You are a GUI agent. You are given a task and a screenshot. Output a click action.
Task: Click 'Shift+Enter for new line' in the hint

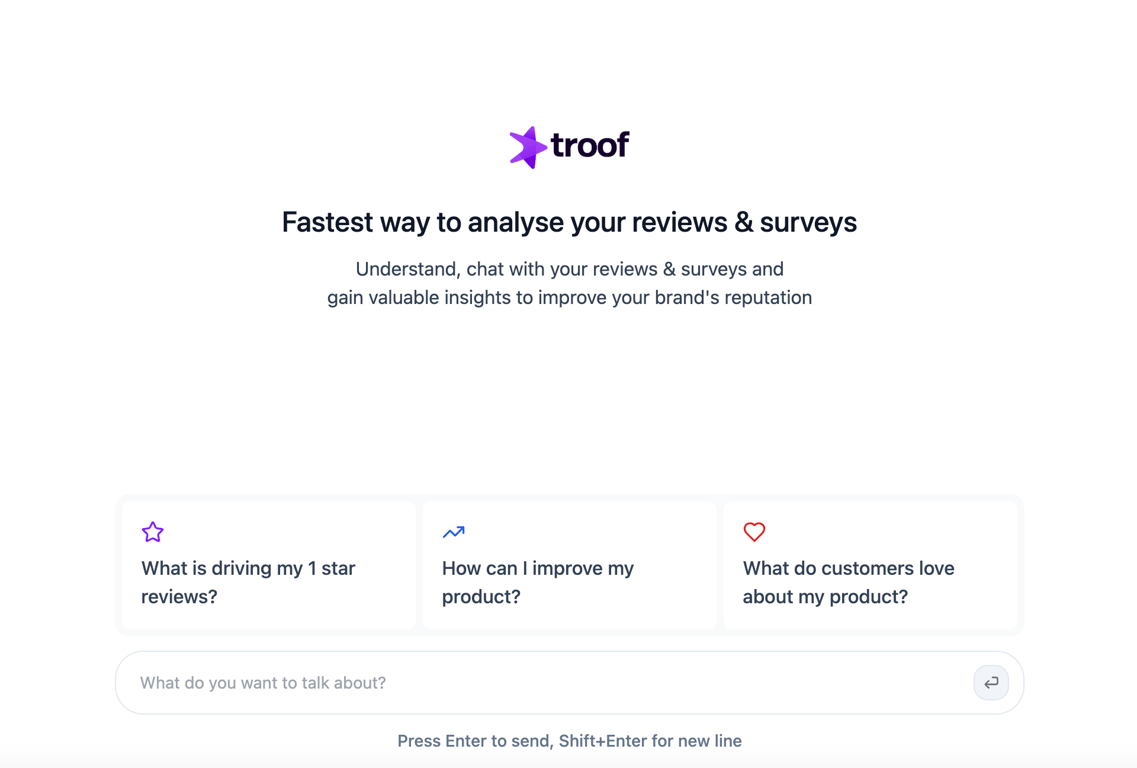(x=650, y=741)
